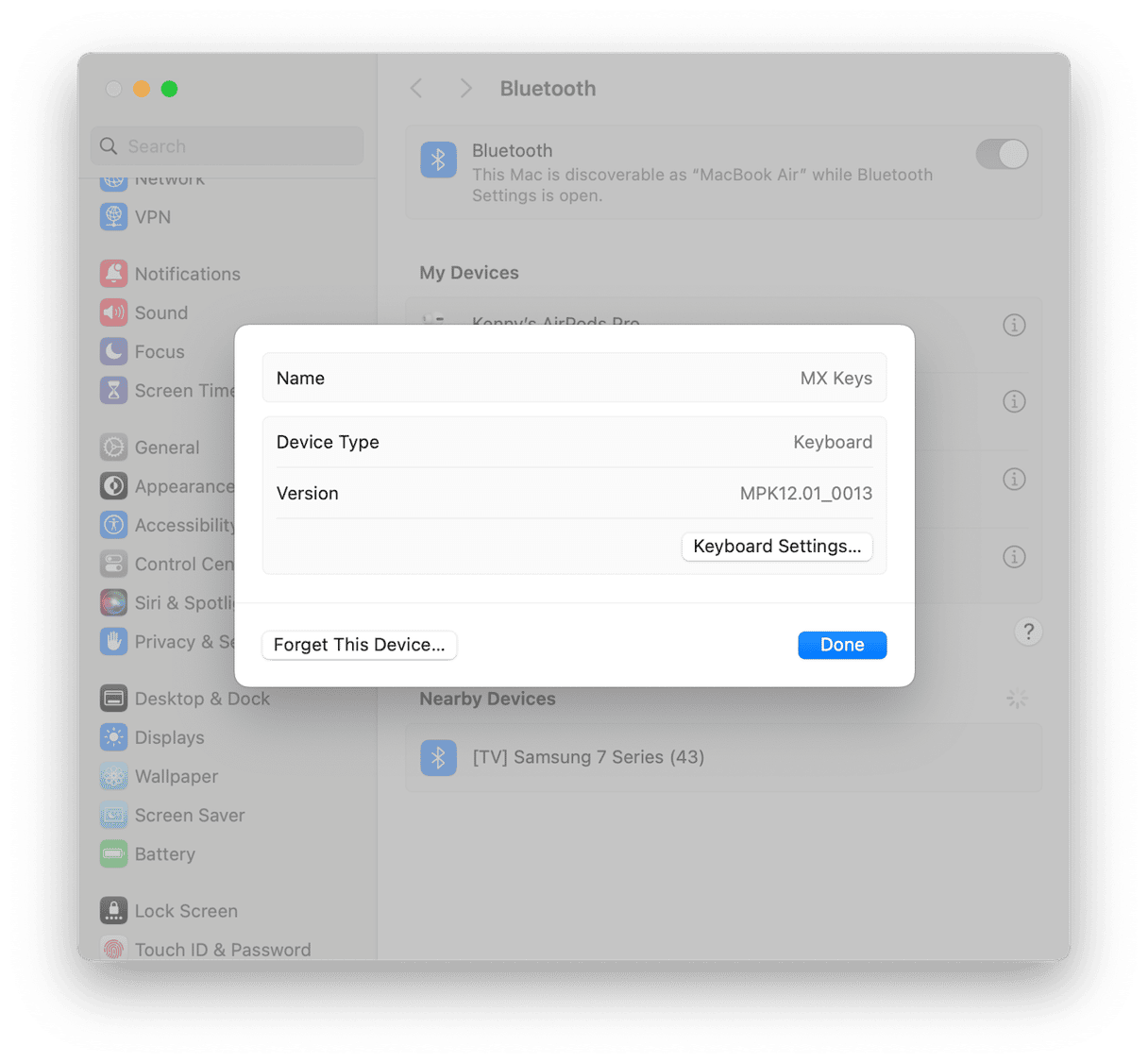Select the MX Keys name field

pos(574,378)
